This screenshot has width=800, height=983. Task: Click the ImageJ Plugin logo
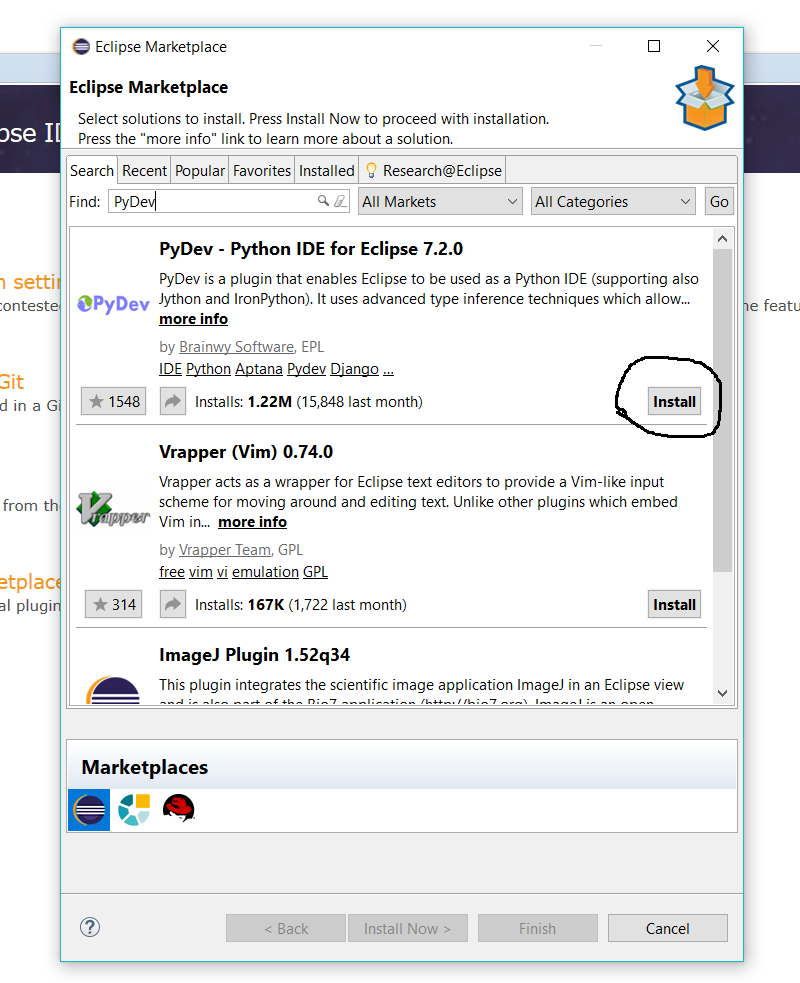(113, 690)
